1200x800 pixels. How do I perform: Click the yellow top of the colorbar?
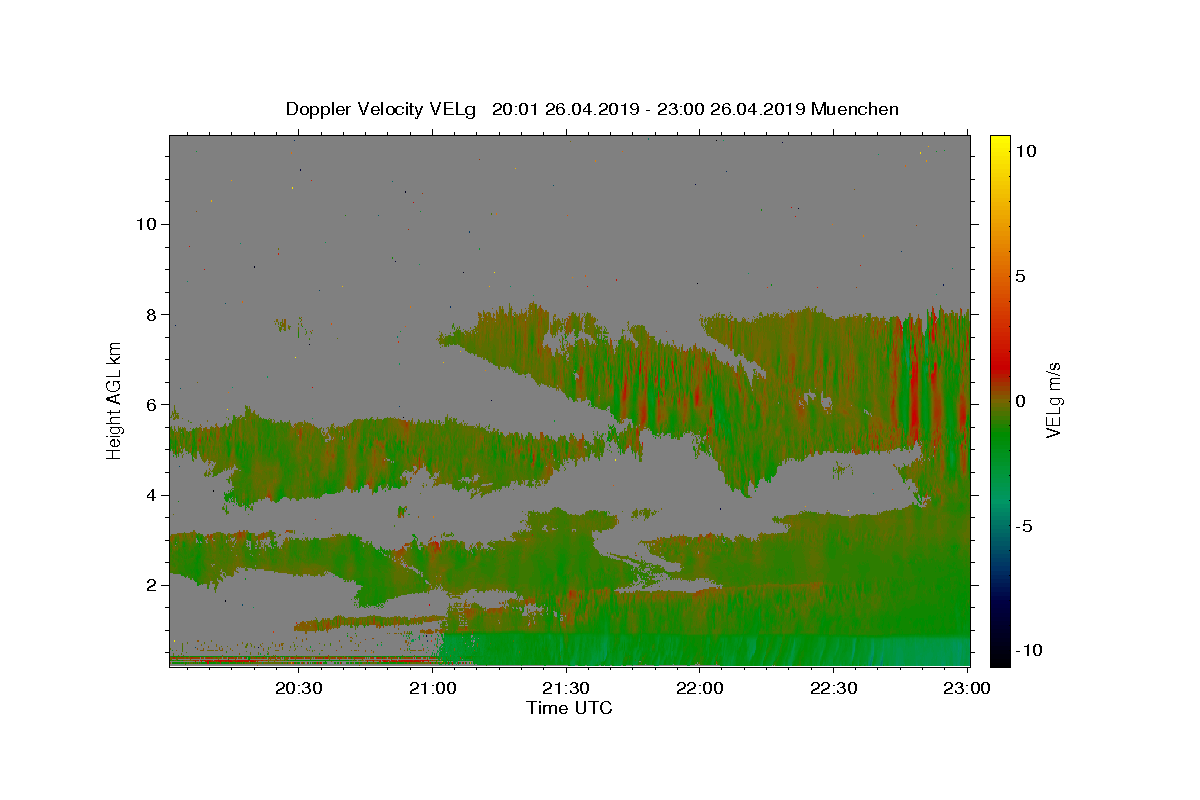tap(1000, 145)
